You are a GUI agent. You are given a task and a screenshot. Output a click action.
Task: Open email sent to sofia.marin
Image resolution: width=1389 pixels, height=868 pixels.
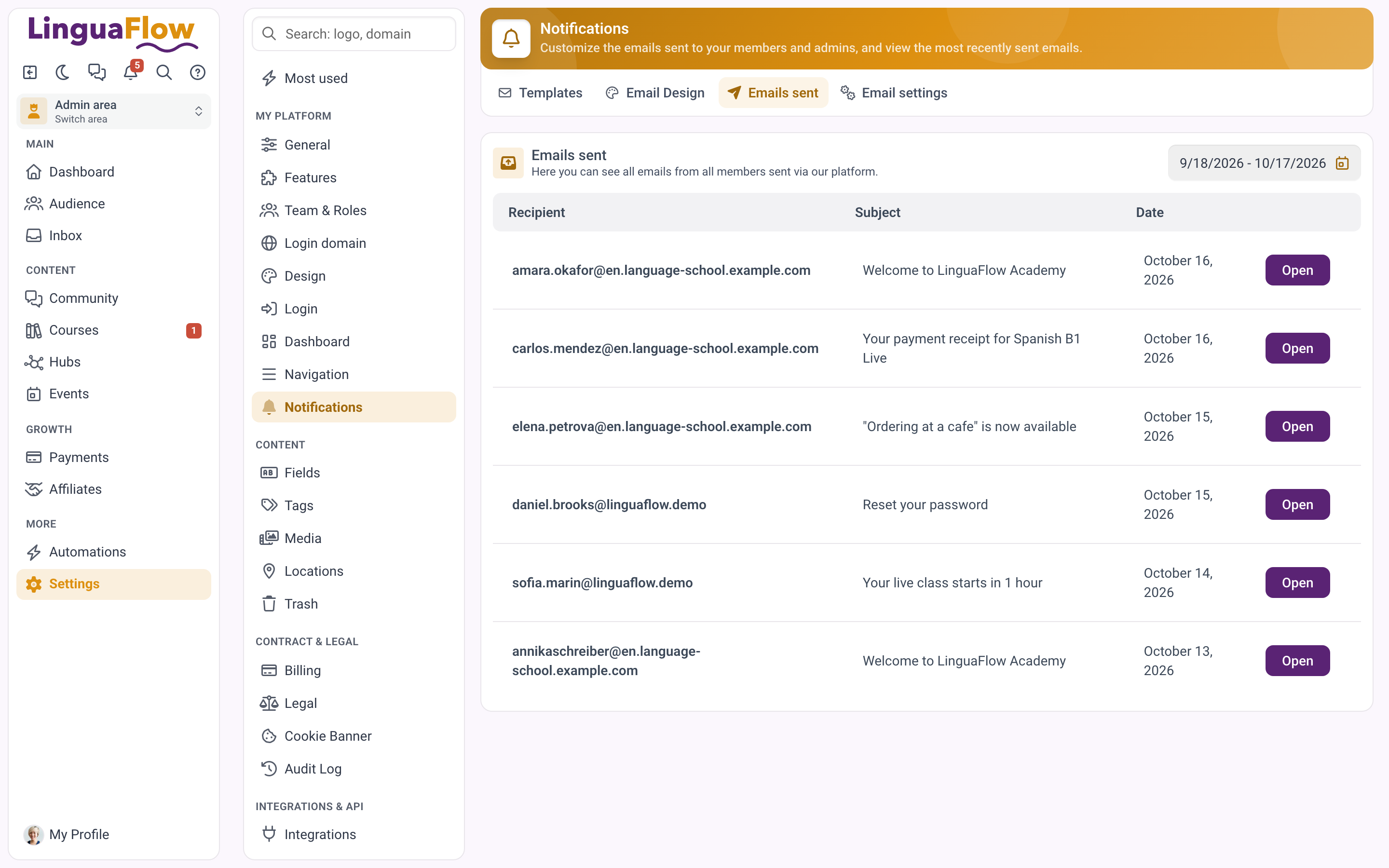(x=1297, y=582)
